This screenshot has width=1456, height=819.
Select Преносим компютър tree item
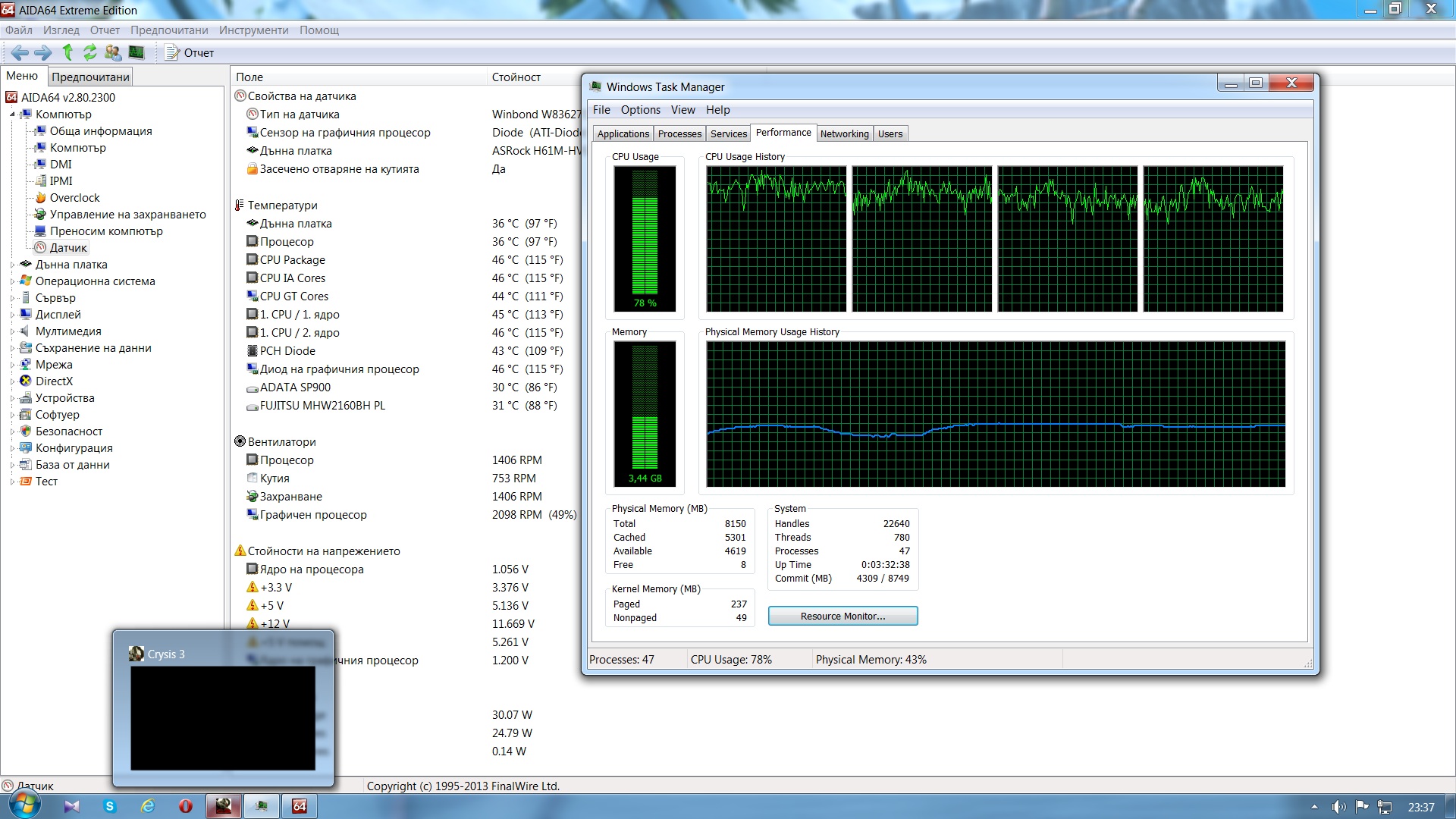[106, 231]
